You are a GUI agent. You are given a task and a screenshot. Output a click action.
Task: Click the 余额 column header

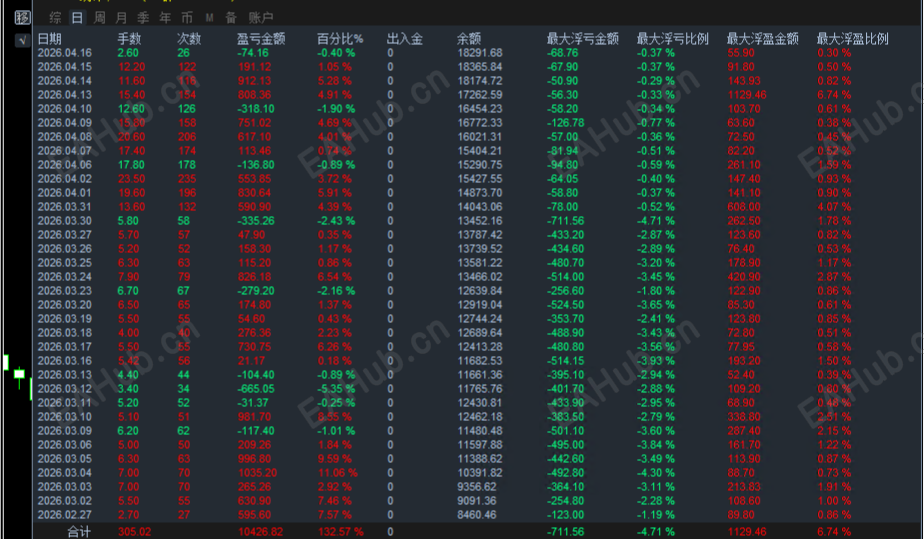(x=469, y=39)
